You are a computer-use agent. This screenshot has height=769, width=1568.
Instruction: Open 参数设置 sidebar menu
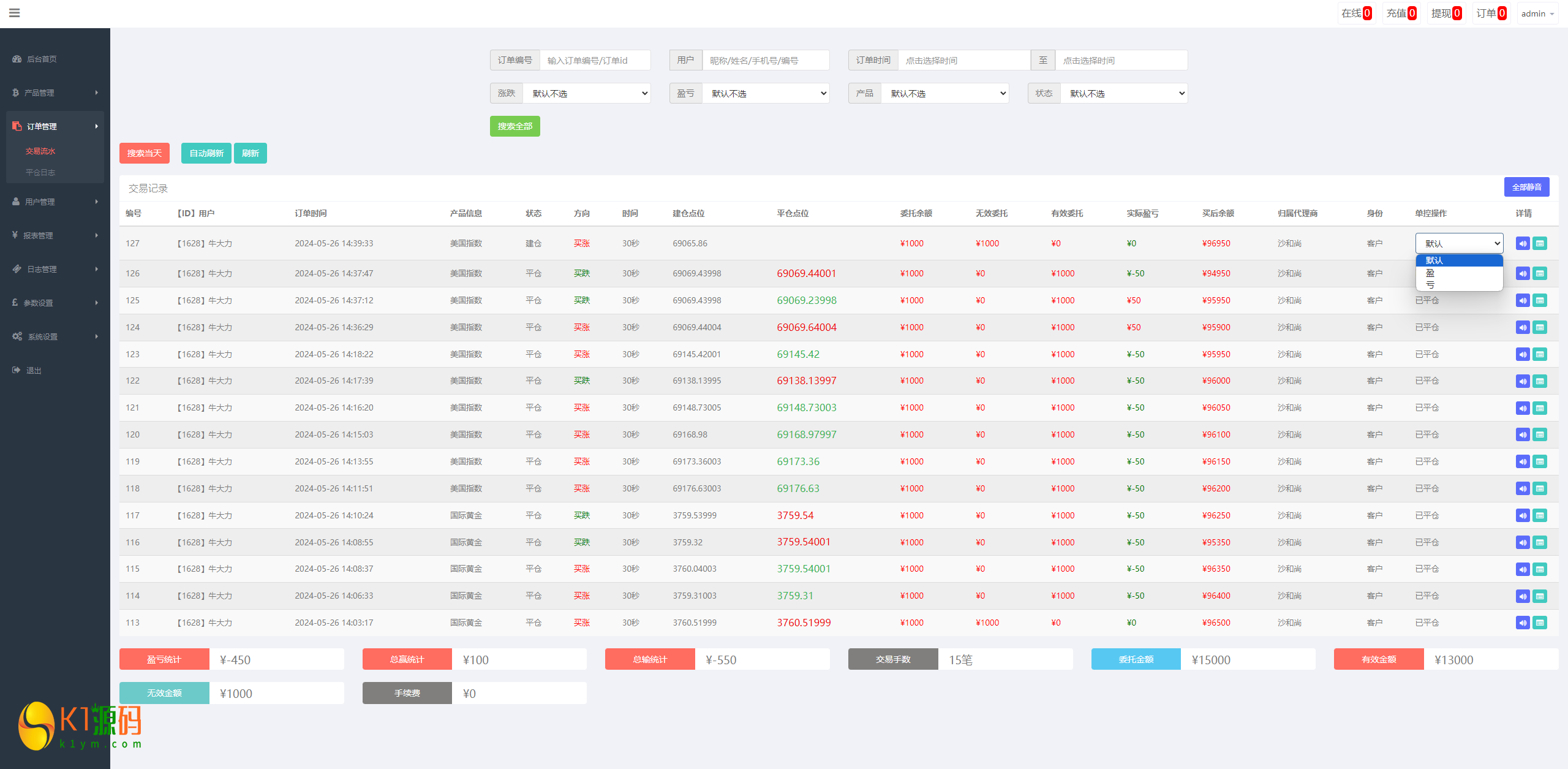click(55, 303)
